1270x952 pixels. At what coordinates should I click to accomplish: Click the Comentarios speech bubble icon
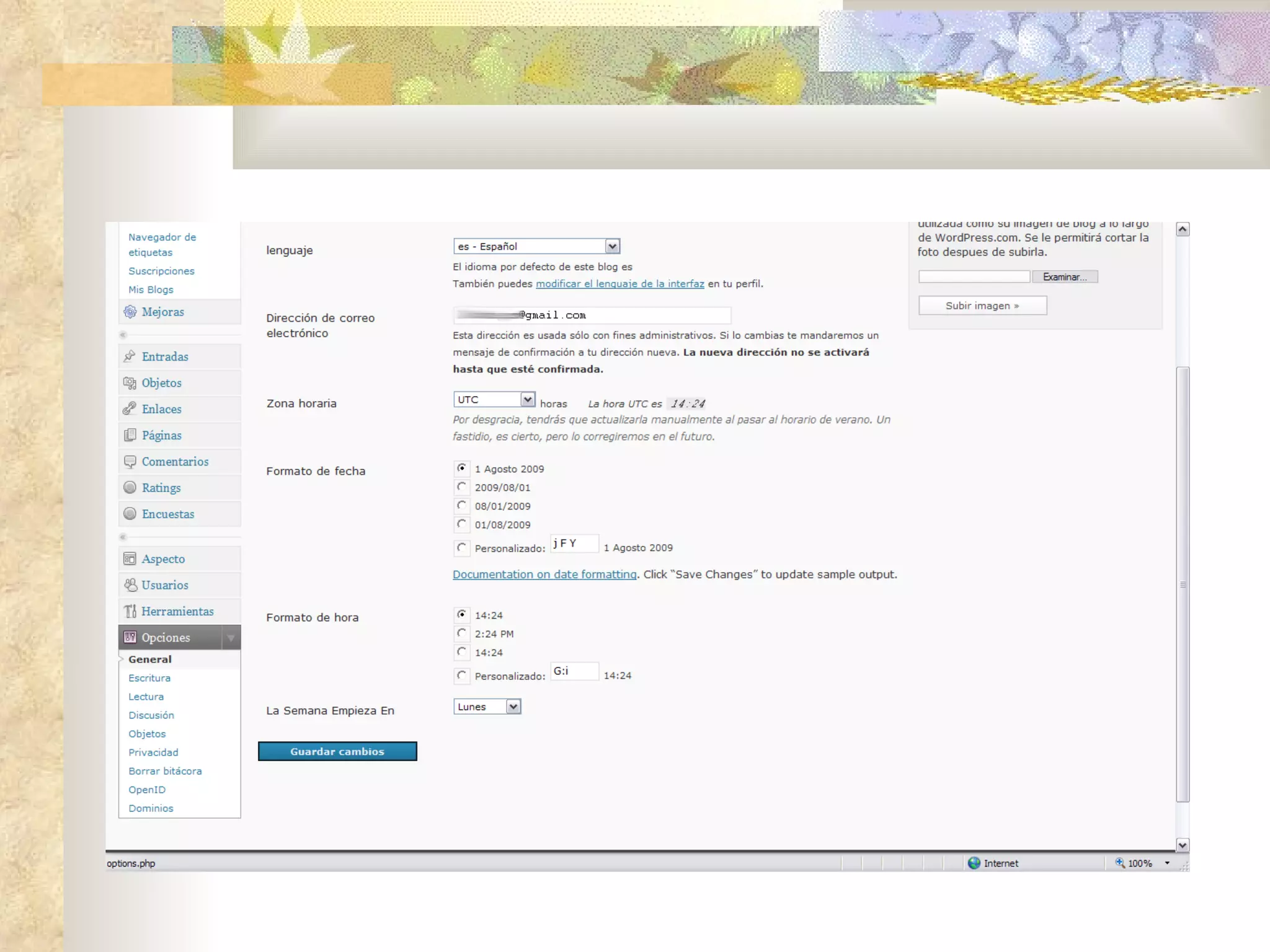point(130,462)
